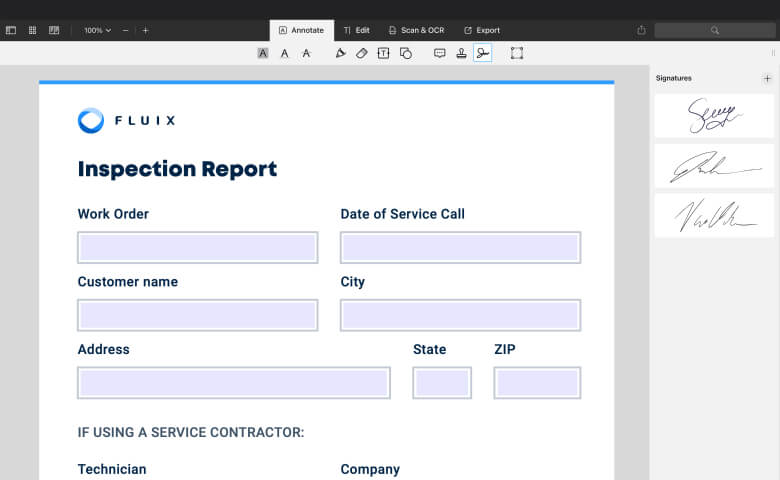Open the 100% zoom level dropdown

[x=97, y=30]
